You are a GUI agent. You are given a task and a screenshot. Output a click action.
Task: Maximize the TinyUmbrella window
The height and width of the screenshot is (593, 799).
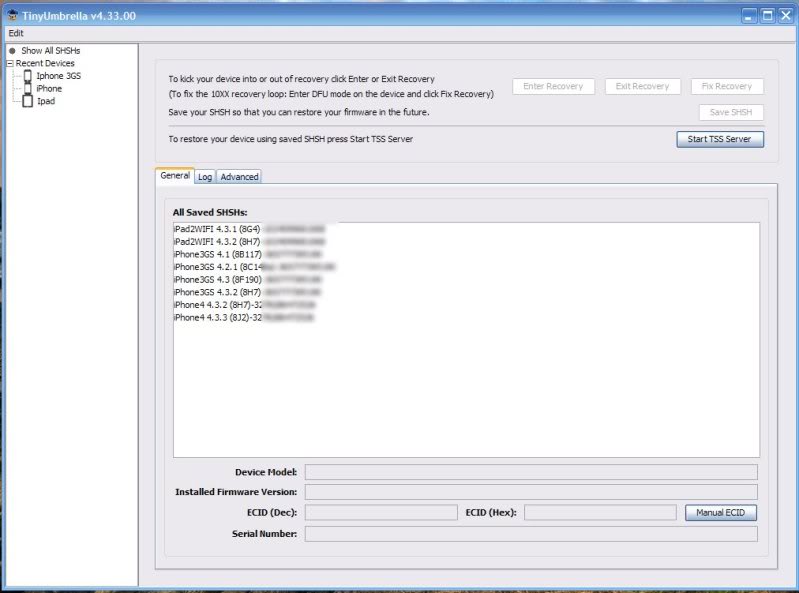pyautogui.click(x=767, y=16)
